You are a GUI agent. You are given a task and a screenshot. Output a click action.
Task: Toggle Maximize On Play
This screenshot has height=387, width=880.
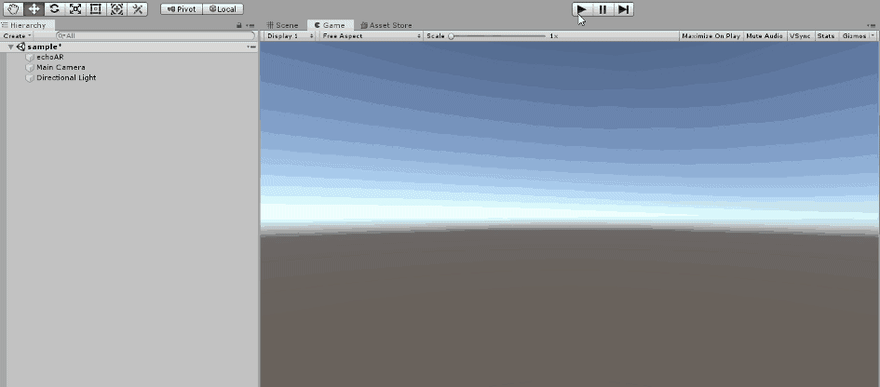click(711, 36)
